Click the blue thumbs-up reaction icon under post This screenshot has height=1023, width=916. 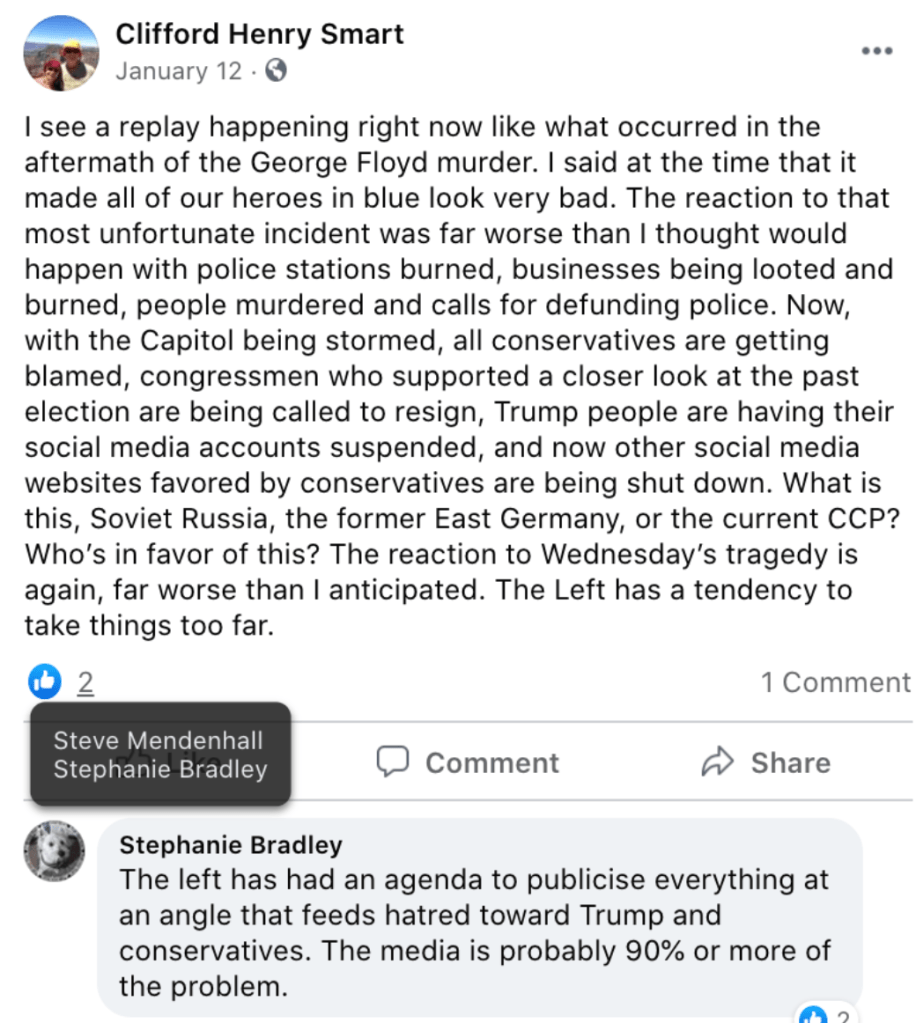click(45, 683)
